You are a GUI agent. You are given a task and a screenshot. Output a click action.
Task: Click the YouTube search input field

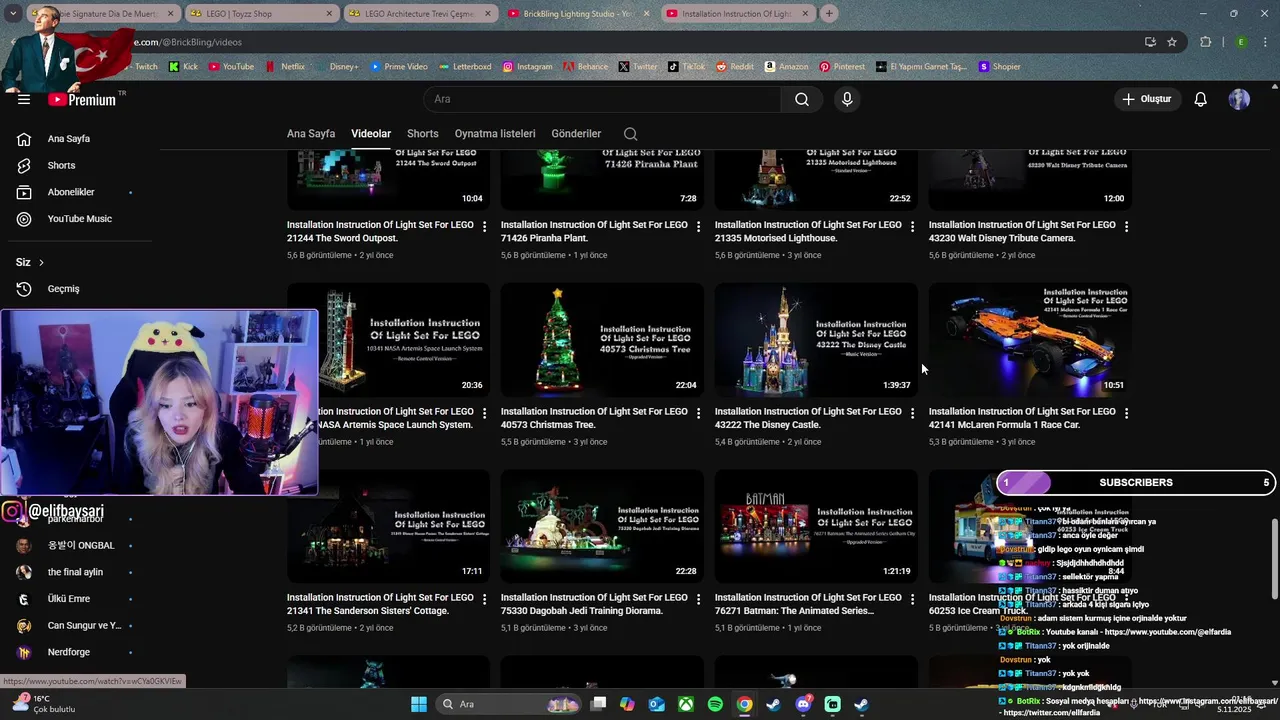click(603, 99)
